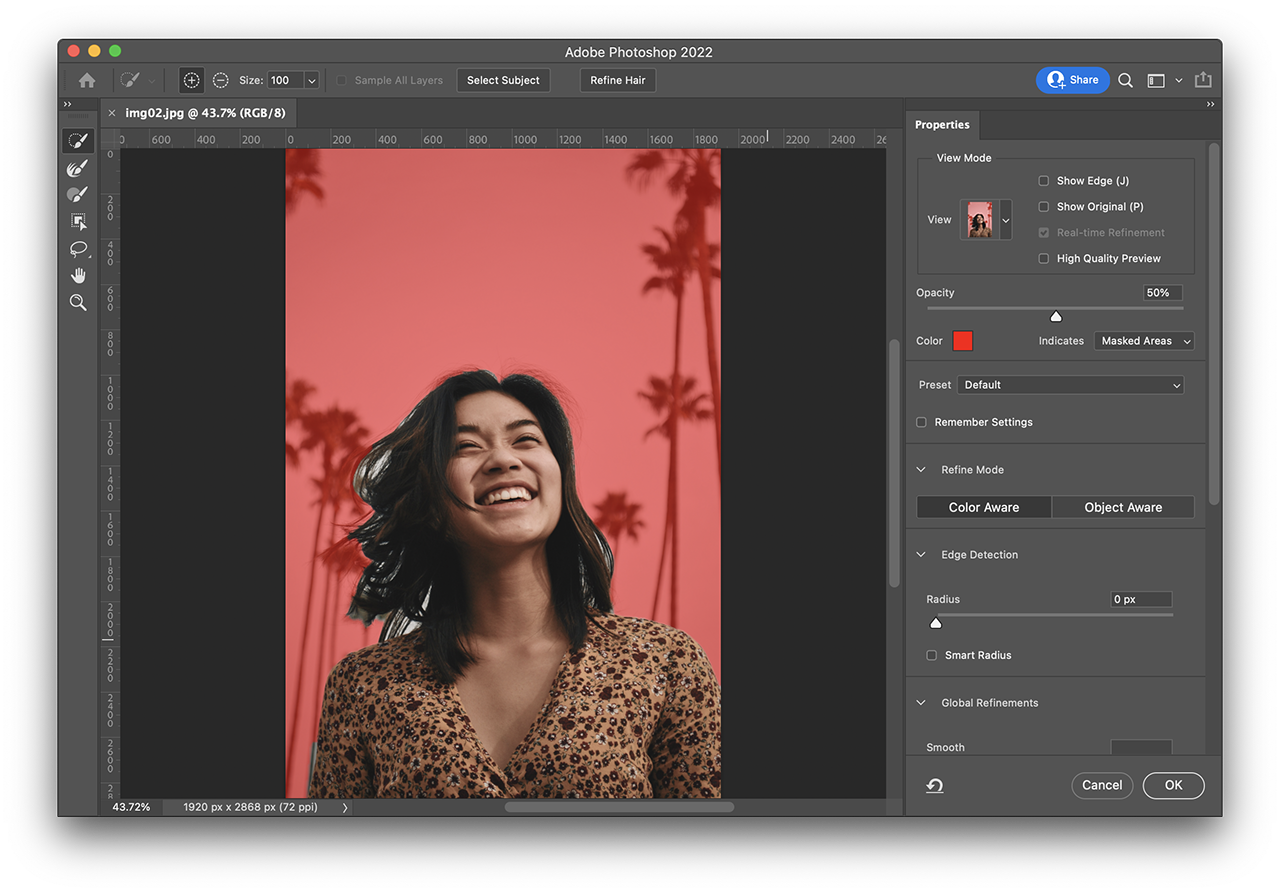Collapse the Properties panel double-arrow
Viewport: 1280px width, 893px height.
(1210, 104)
